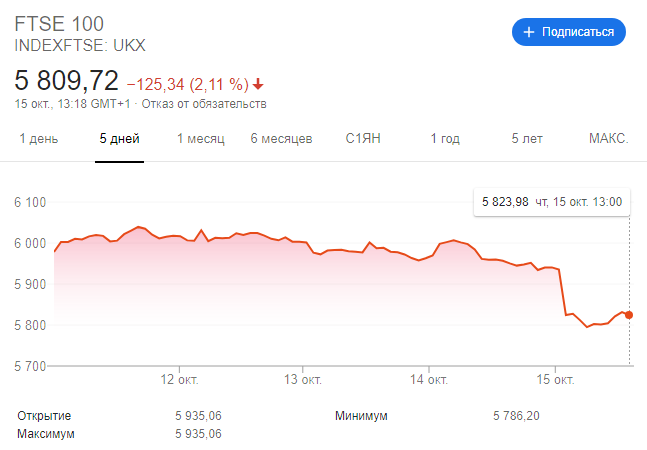The image size is (647, 450).
Task: Click the red down arrow icon
Action: (x=258, y=83)
